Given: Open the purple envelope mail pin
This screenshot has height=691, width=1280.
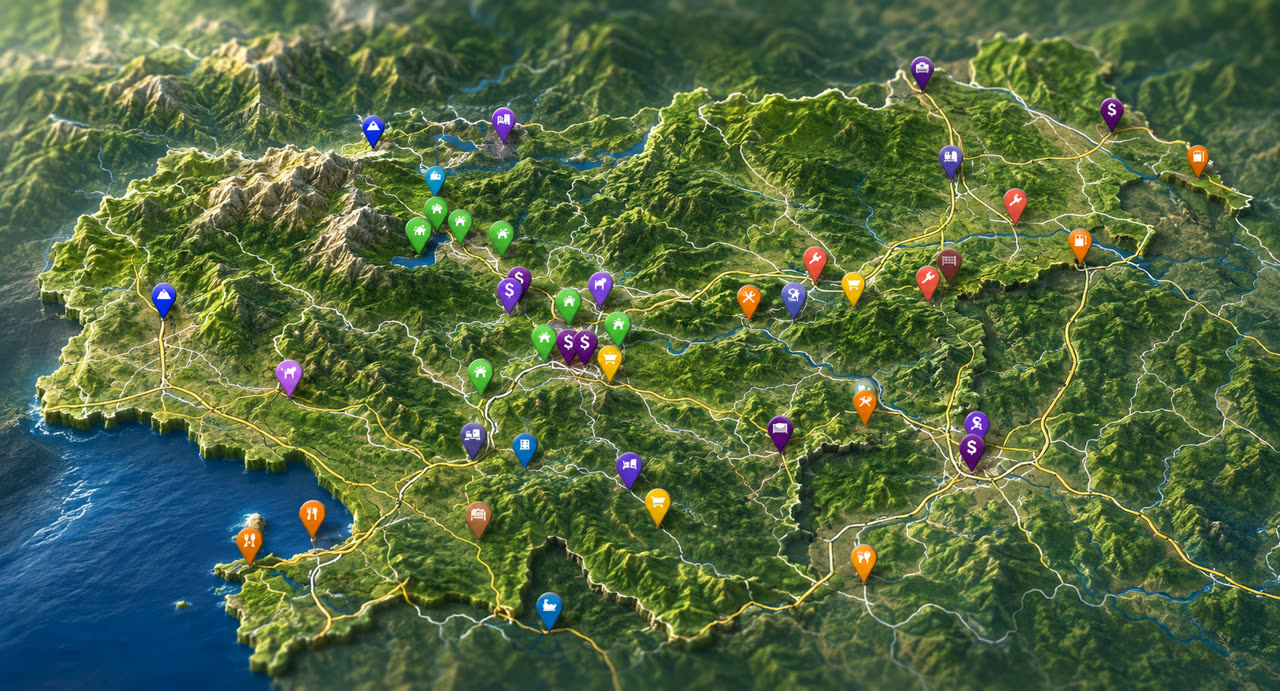Looking at the screenshot, I should click(780, 432).
